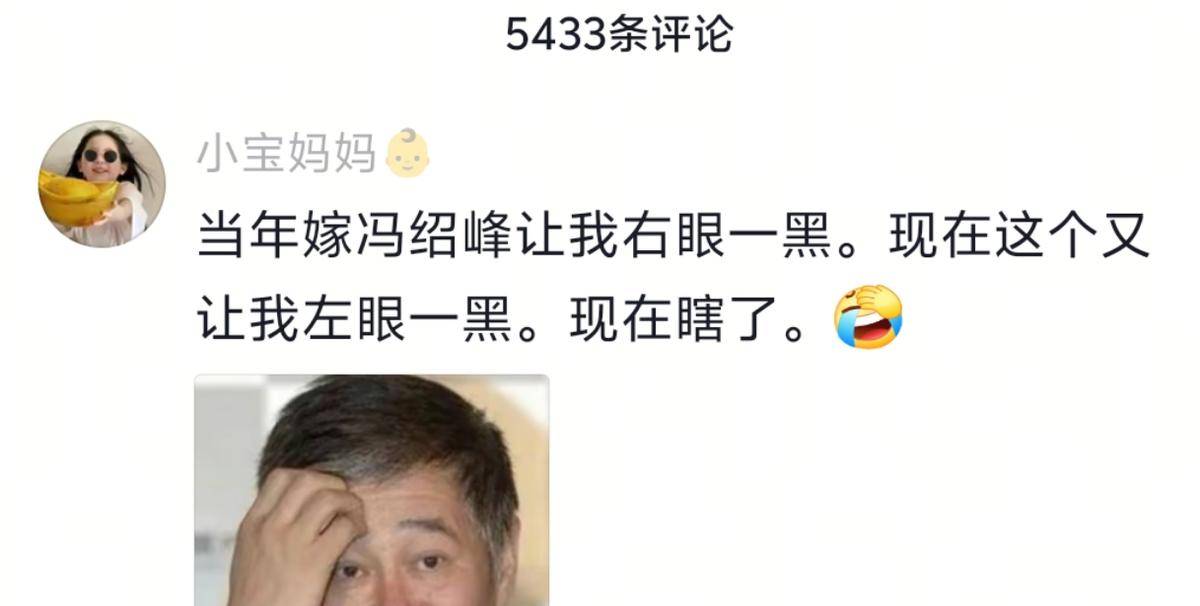Open the profile avatar of 小宝妈妈
Image resolution: width=1200 pixels, height=606 pixels.
tap(102, 184)
